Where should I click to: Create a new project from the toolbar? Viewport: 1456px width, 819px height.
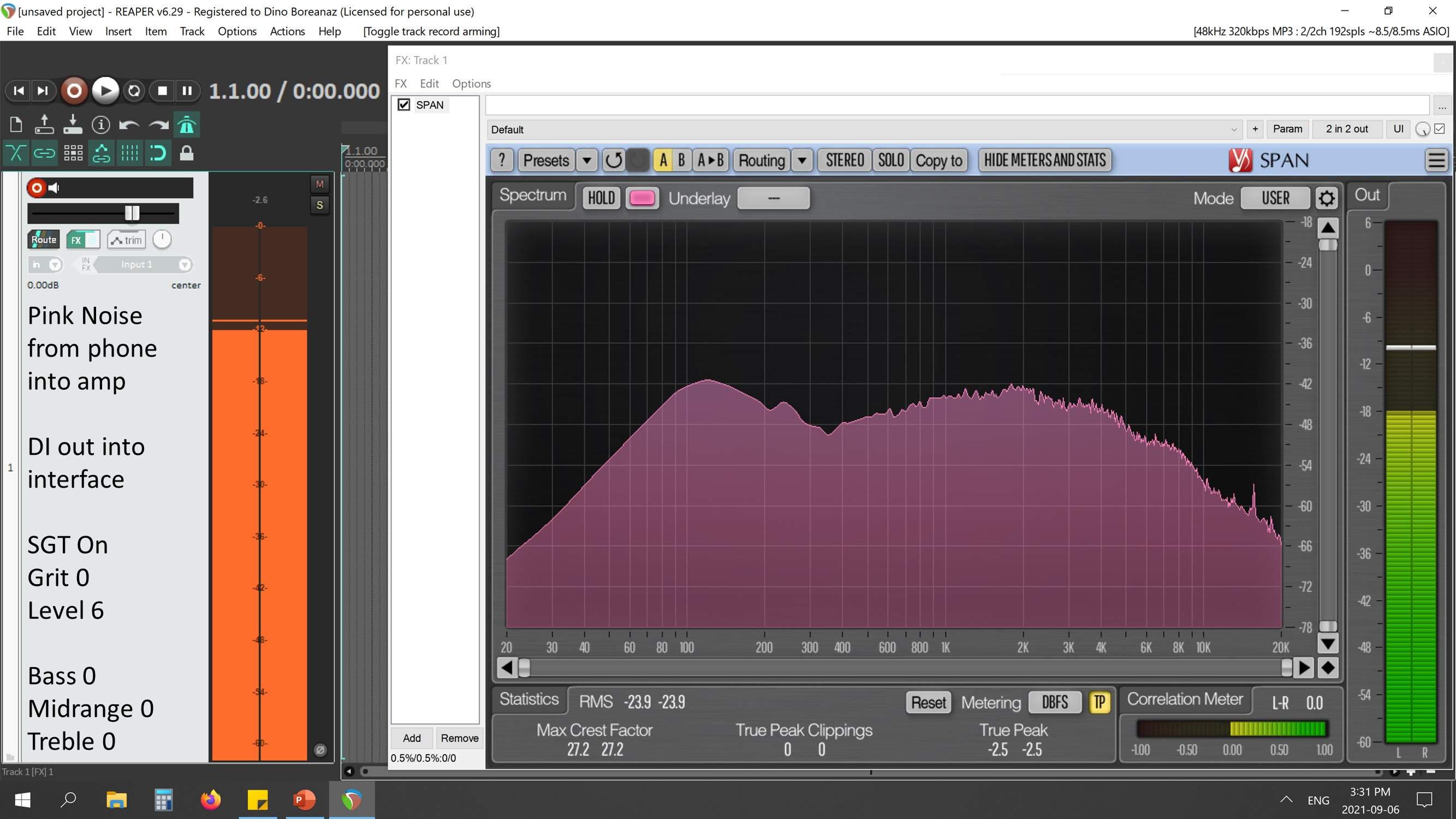coord(16,124)
